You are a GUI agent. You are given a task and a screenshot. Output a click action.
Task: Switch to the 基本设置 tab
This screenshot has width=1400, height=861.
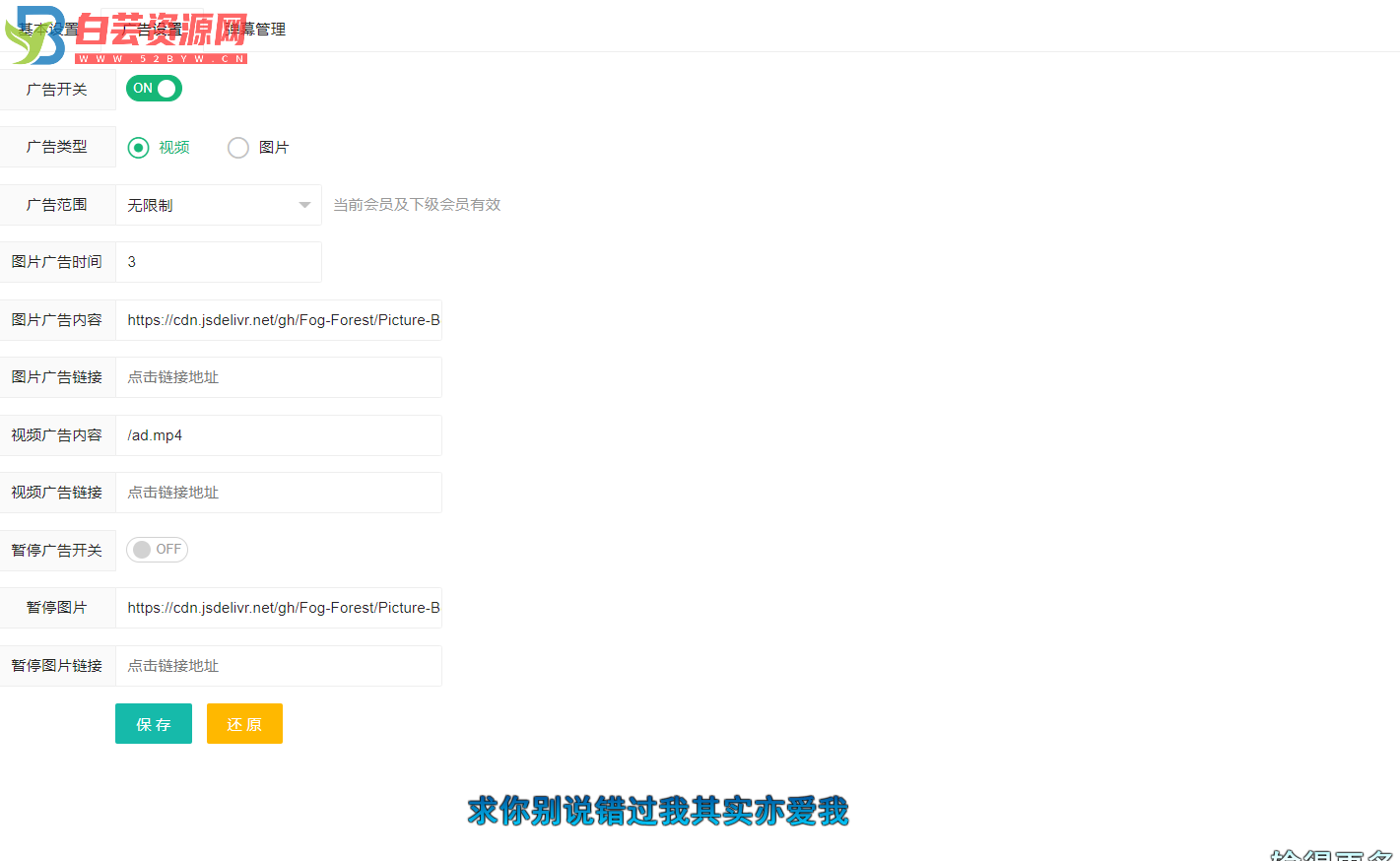49,30
